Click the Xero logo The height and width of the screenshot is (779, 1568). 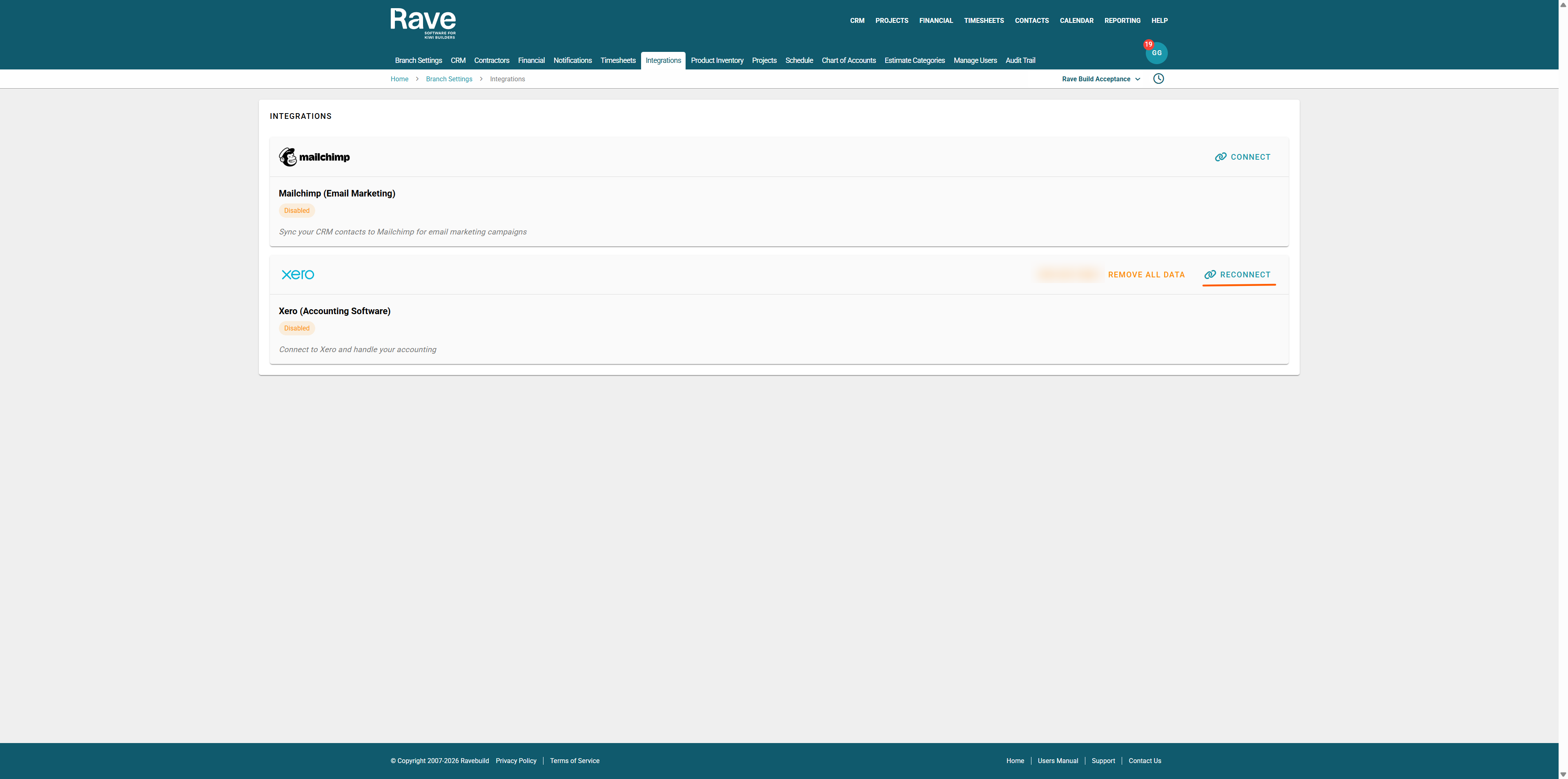pyautogui.click(x=298, y=275)
